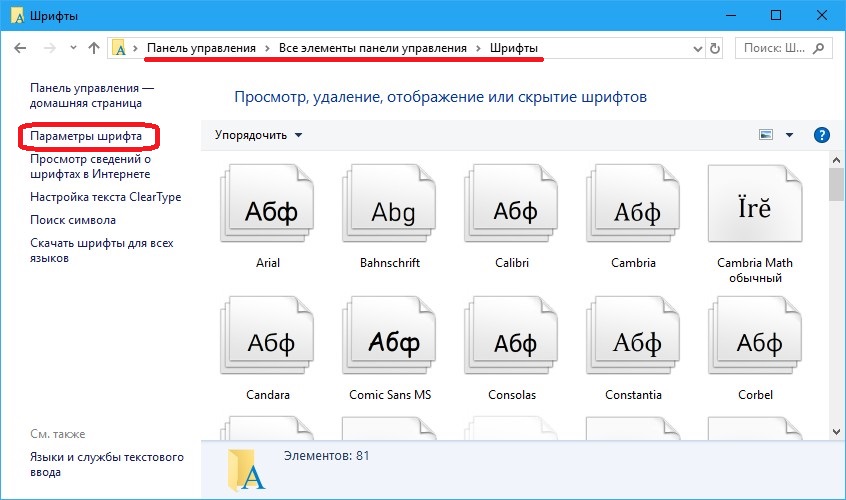Close the Шрифты window
The width and height of the screenshot is (846, 500).
coord(821,15)
